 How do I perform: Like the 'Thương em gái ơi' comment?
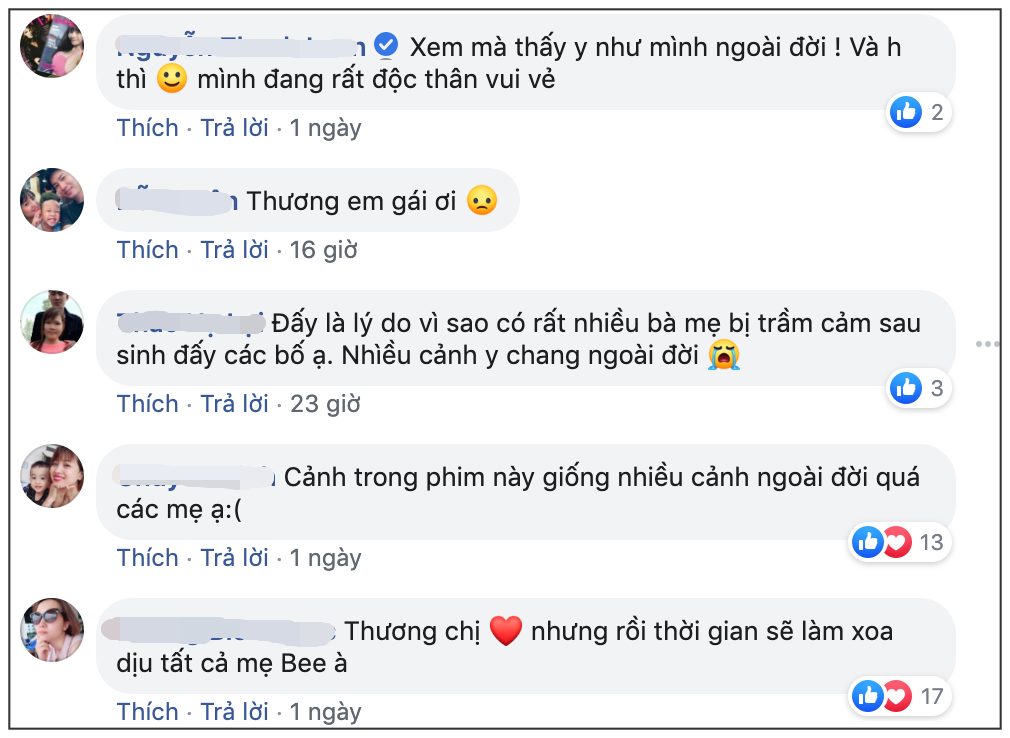click(147, 249)
